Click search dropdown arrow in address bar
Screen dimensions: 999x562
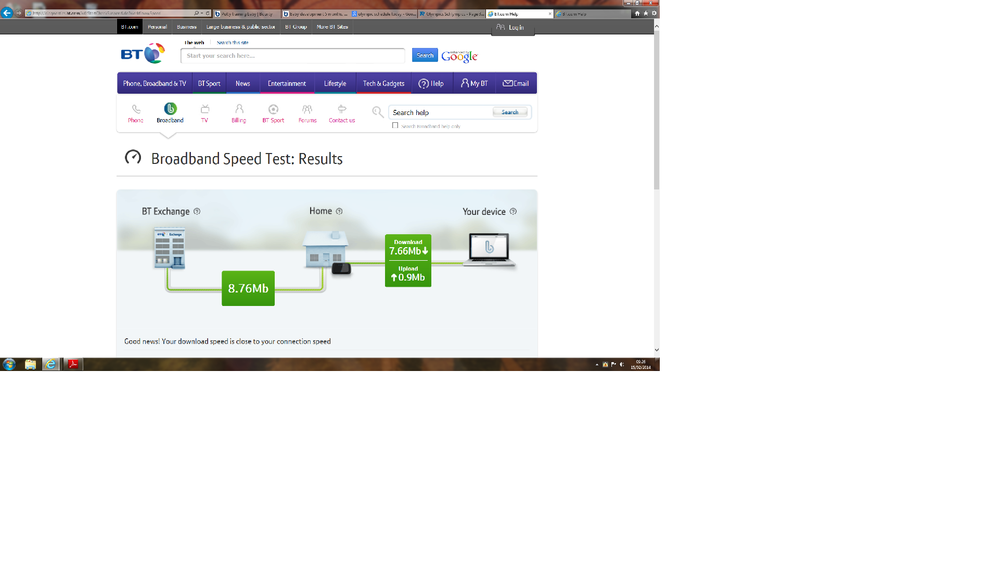(202, 13)
